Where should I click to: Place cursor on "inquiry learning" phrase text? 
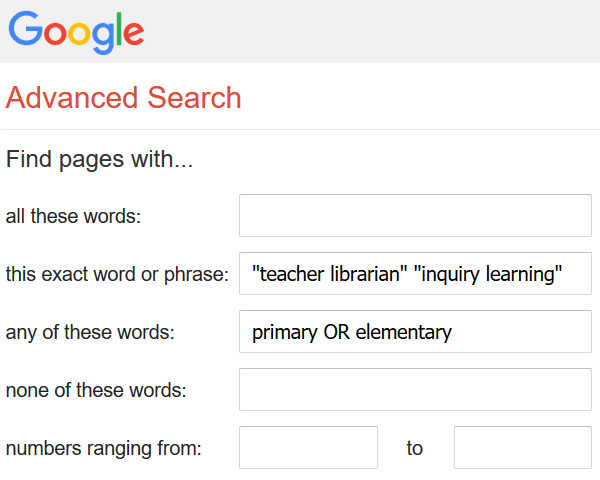[489, 274]
